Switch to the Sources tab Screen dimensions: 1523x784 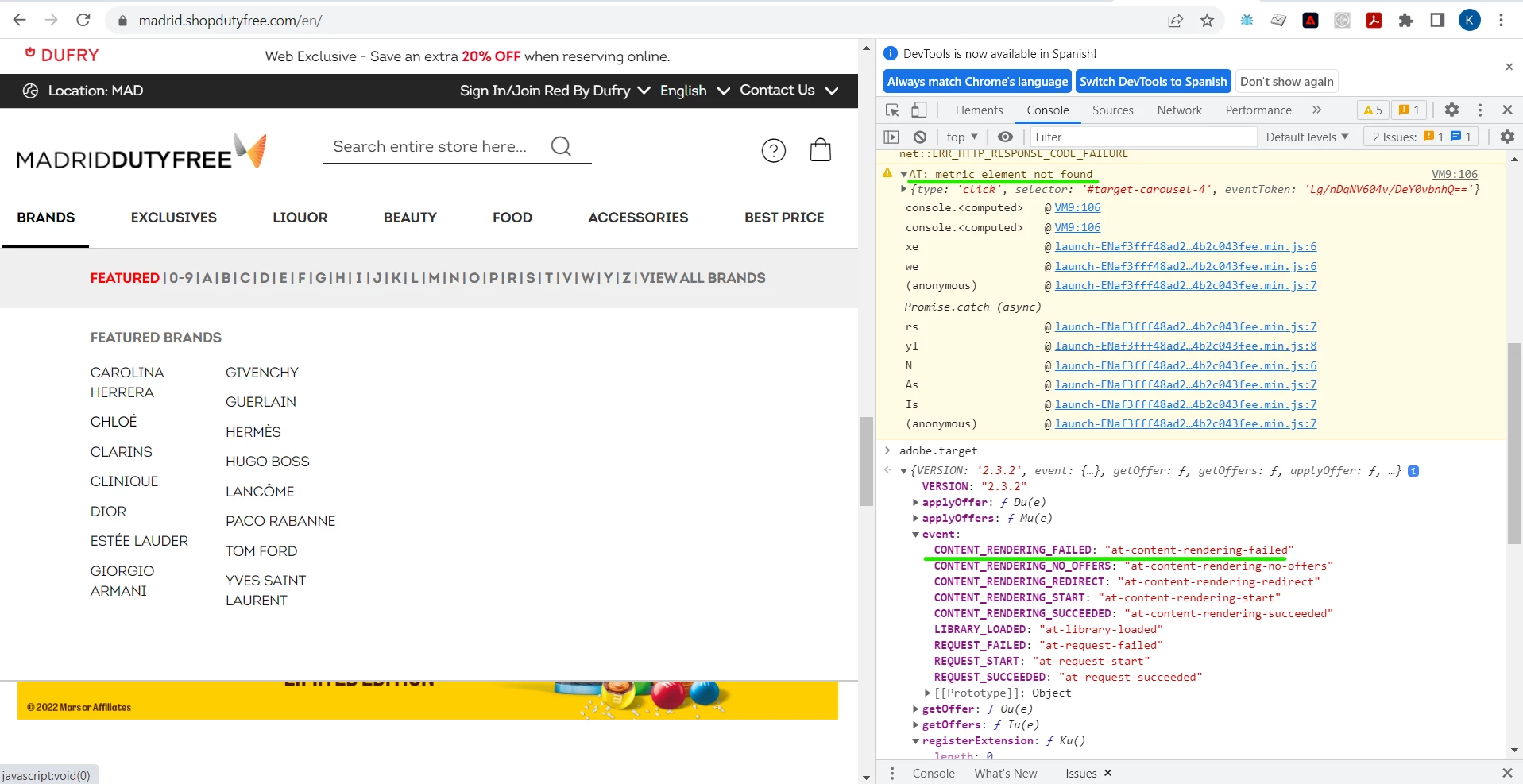1112,110
